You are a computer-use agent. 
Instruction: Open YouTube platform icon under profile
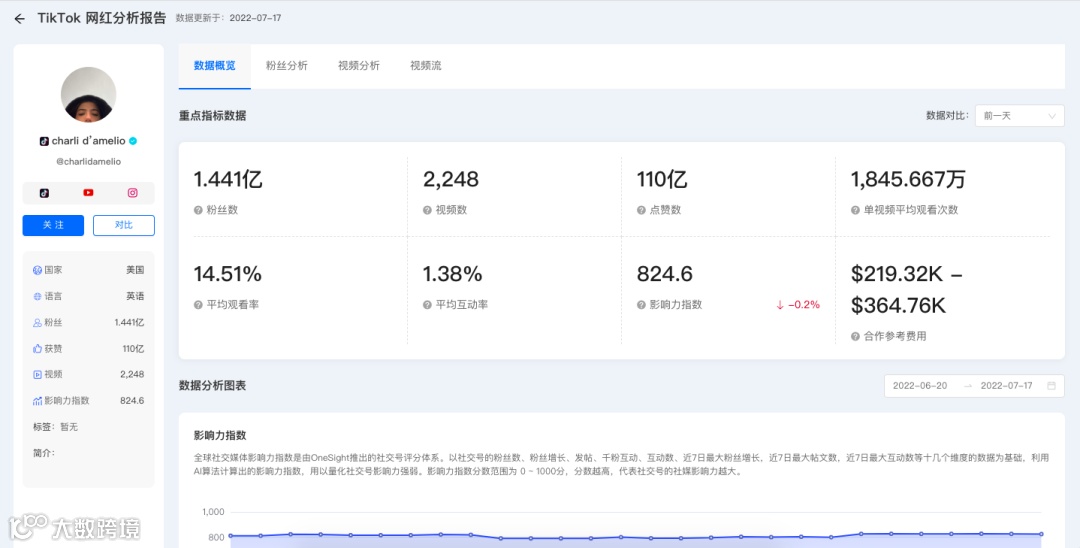(88, 193)
